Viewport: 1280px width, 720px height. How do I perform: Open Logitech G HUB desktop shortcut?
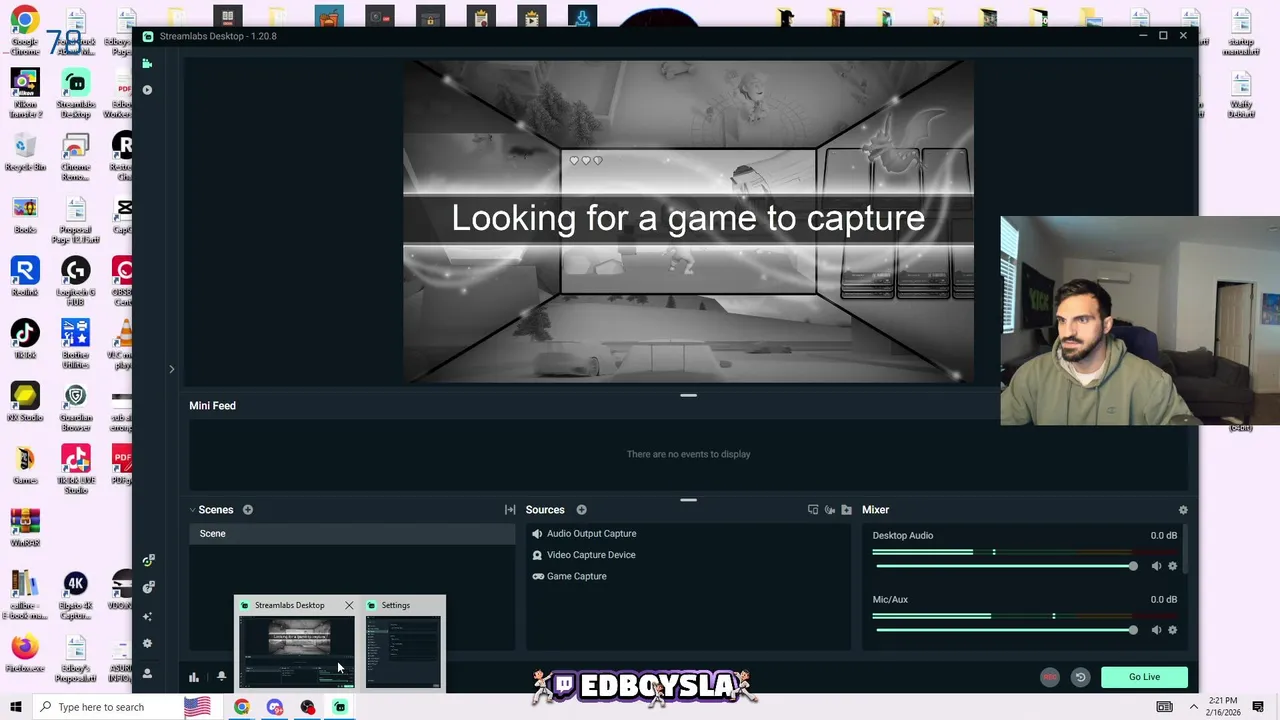coord(75,282)
